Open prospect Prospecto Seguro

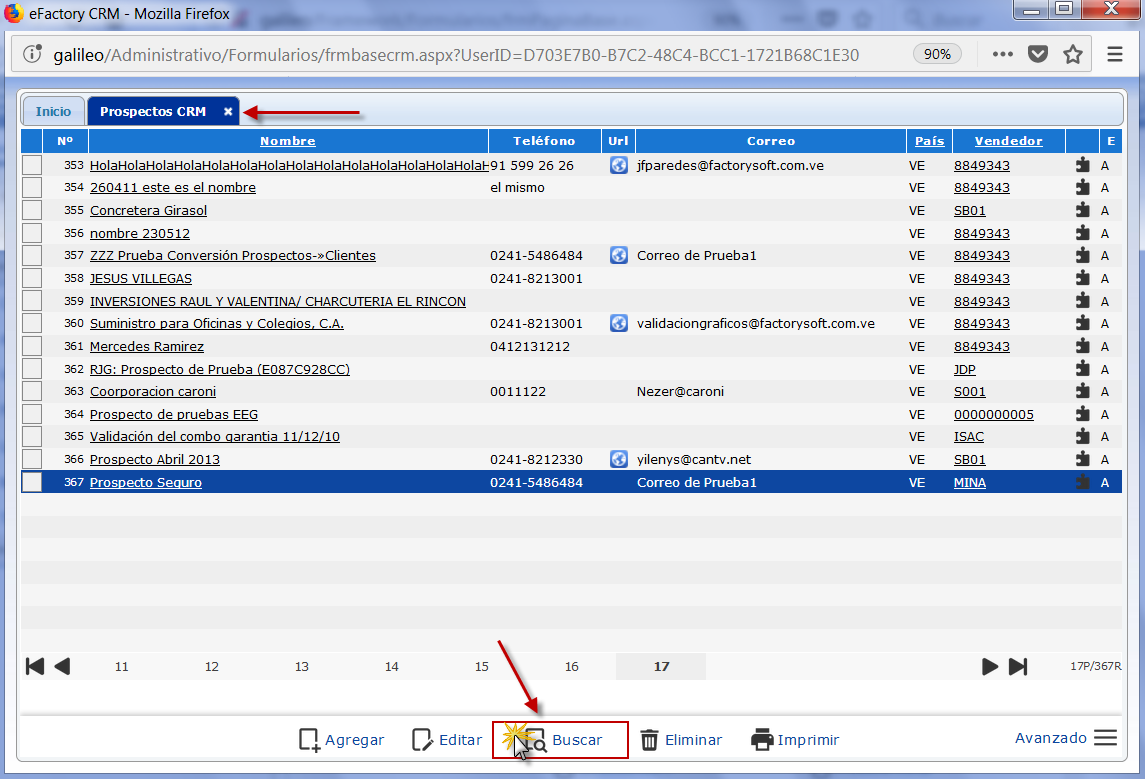point(146,483)
